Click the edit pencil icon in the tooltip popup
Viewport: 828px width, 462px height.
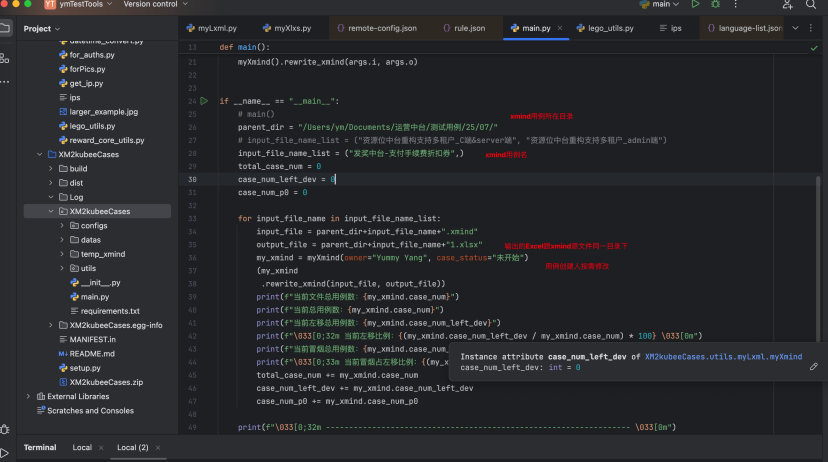click(813, 367)
